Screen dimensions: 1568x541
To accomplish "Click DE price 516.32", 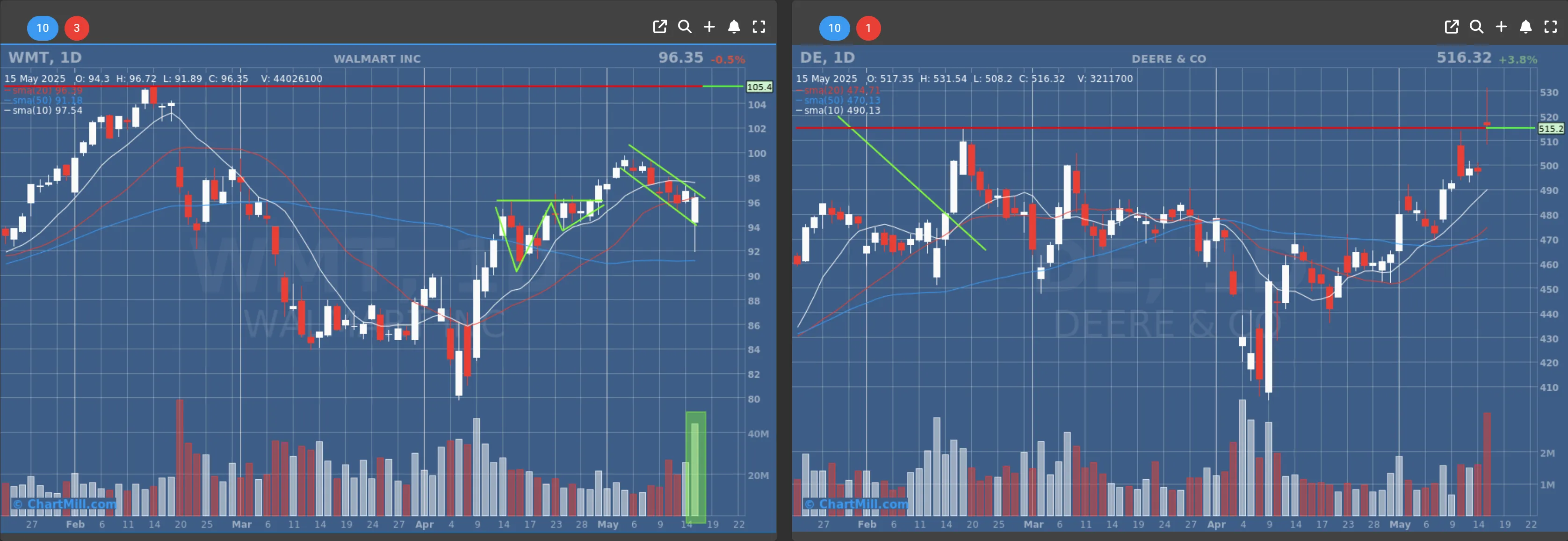I will point(1464,58).
